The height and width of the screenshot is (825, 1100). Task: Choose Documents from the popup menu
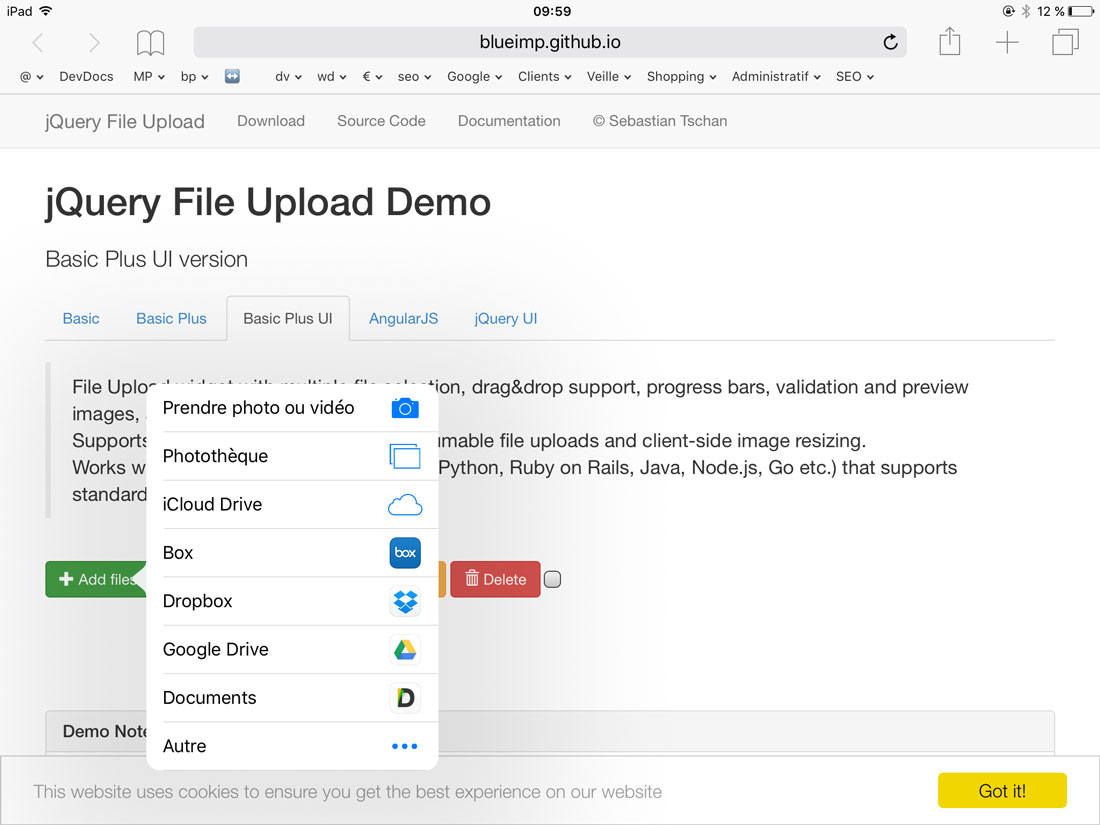[293, 698]
